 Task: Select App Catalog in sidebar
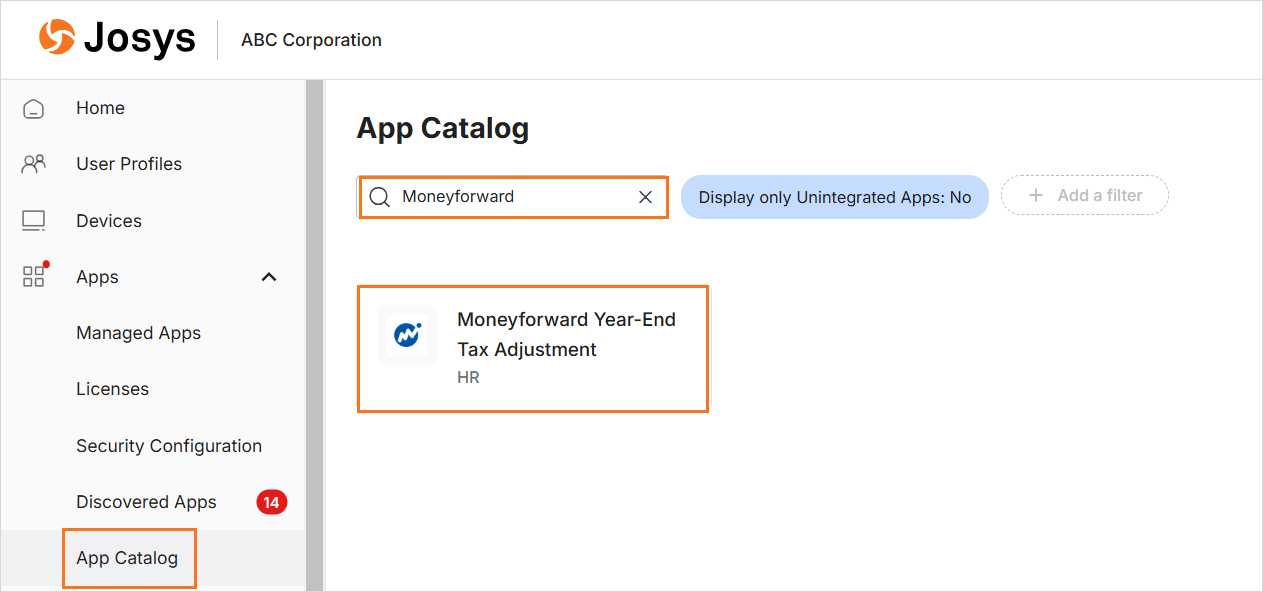click(127, 558)
